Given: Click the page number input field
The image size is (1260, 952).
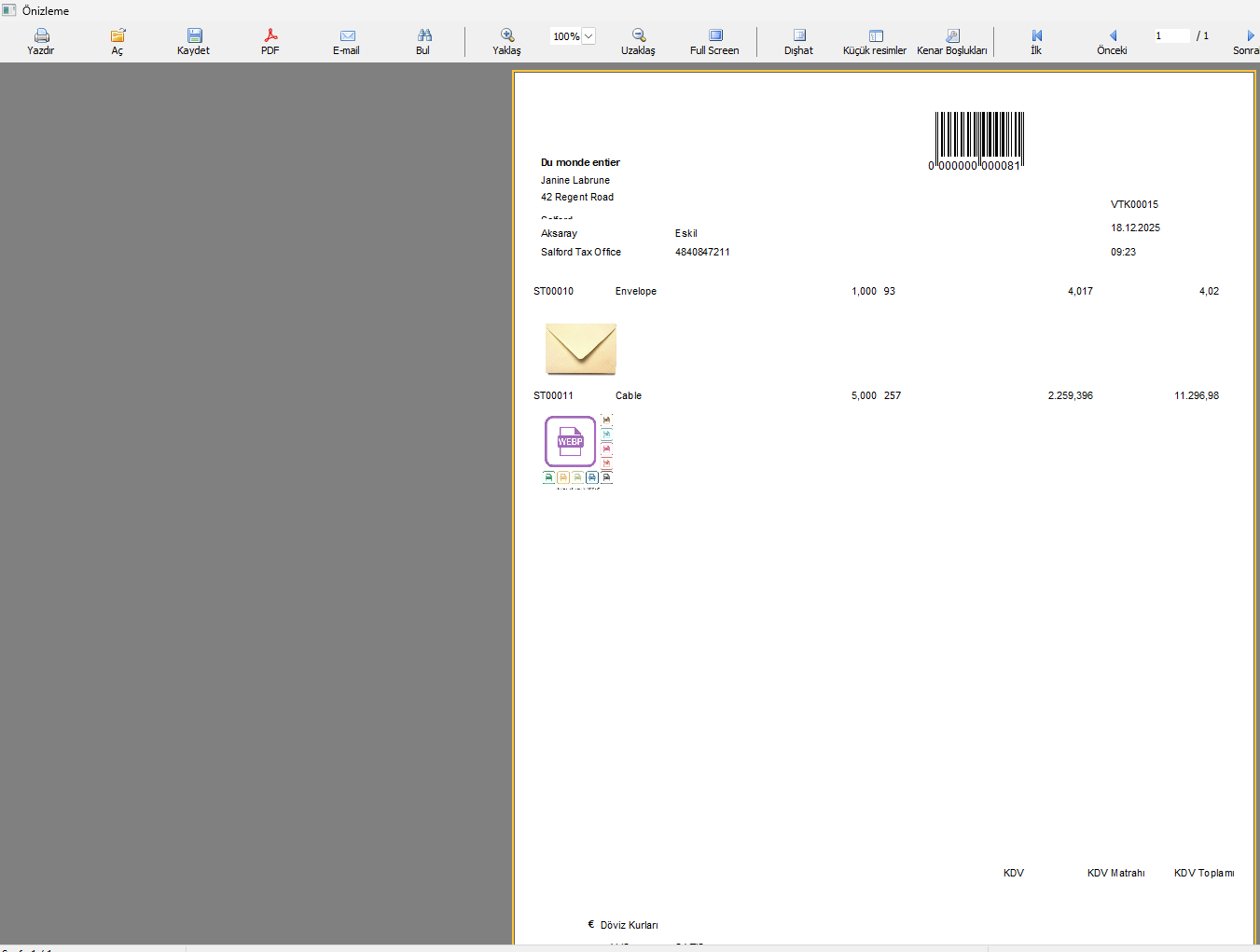Looking at the screenshot, I should 1170,35.
